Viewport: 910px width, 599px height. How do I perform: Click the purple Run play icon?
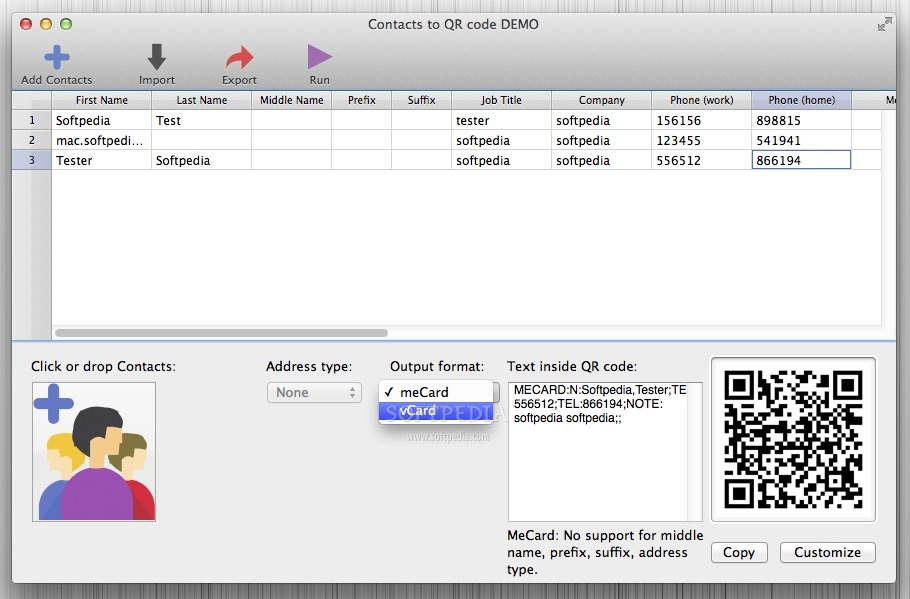tap(319, 57)
